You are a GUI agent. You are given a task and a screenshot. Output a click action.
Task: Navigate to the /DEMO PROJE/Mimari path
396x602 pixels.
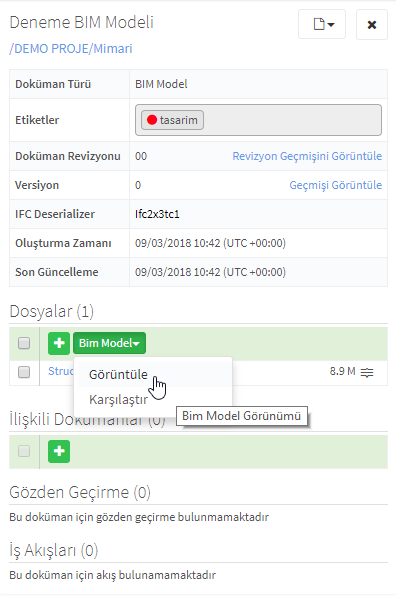(x=71, y=49)
